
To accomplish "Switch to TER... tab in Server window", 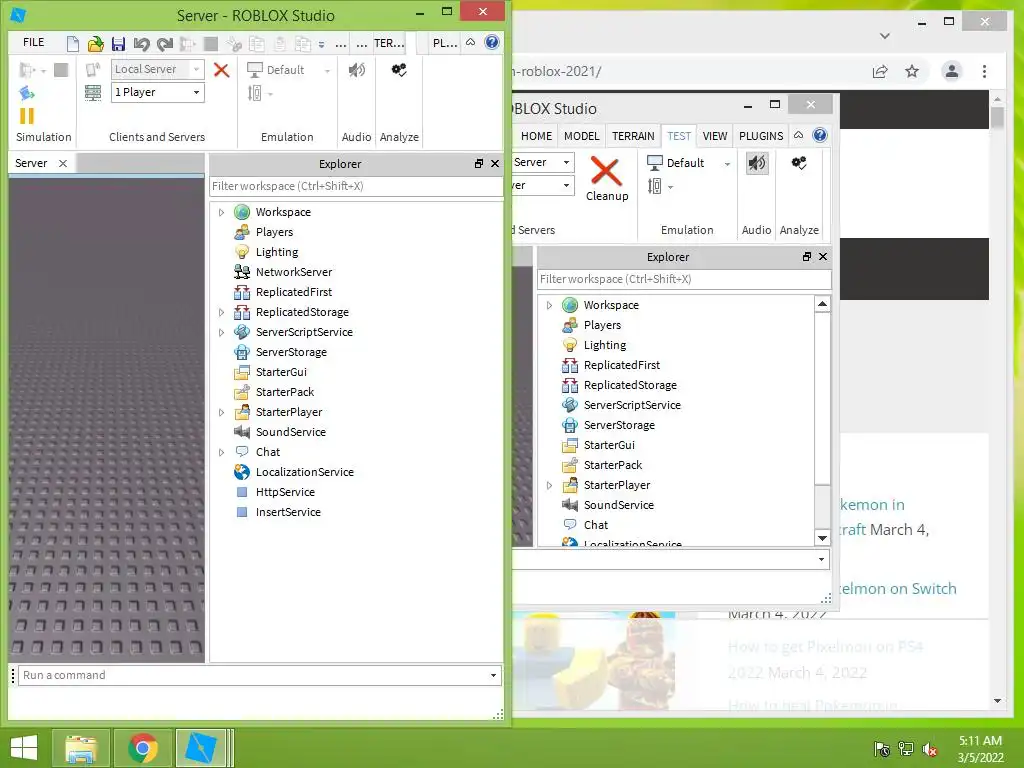I will click(389, 43).
